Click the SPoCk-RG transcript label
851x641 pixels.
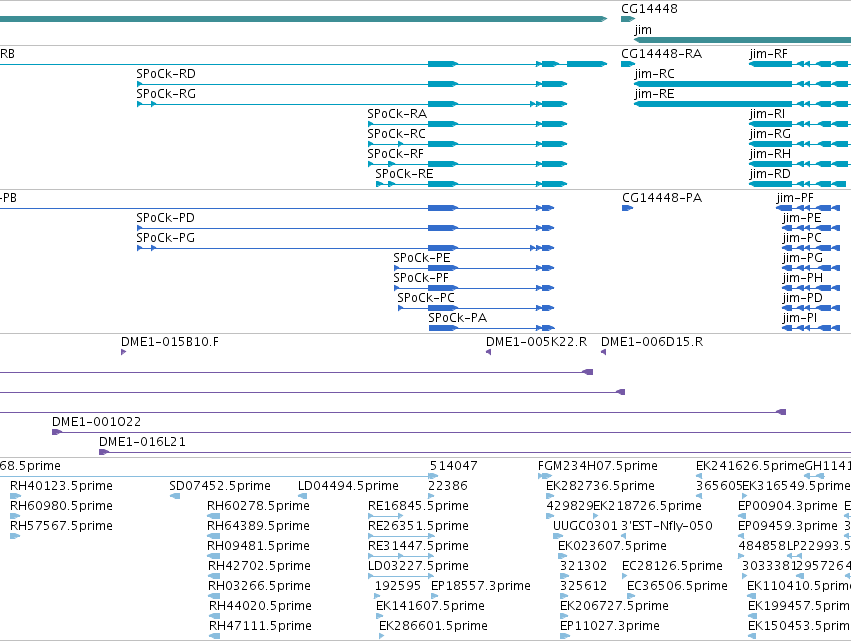[x=166, y=94]
